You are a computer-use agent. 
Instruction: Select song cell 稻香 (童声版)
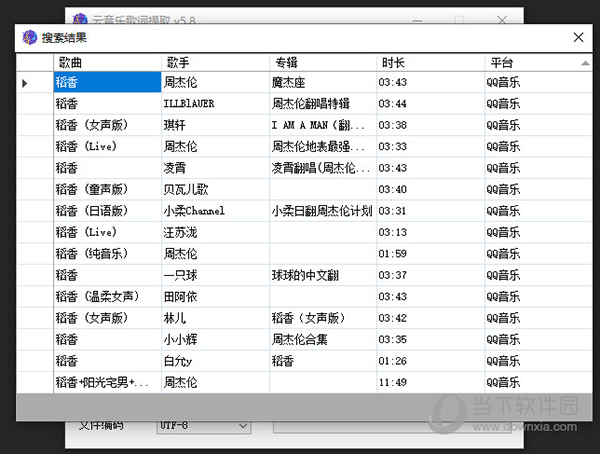pyautogui.click(x=107, y=189)
